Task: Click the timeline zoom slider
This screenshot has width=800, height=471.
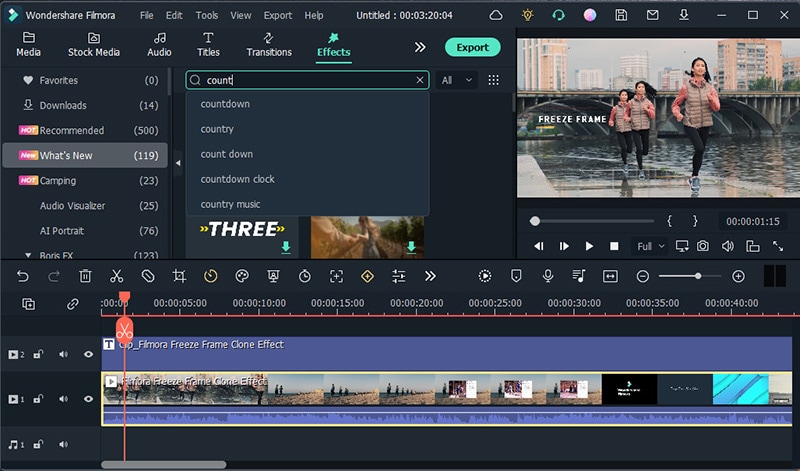Action: (690, 276)
